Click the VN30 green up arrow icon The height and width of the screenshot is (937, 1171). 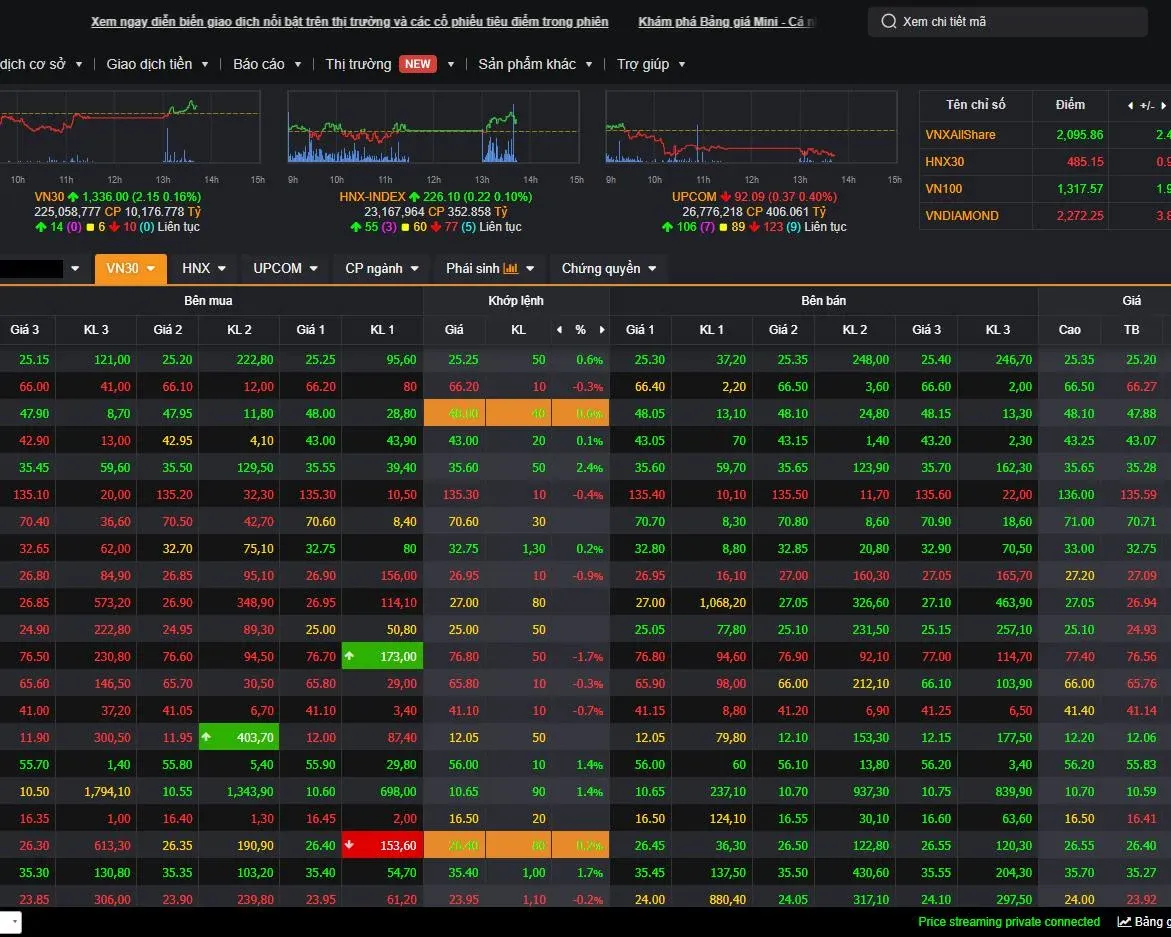[73, 197]
